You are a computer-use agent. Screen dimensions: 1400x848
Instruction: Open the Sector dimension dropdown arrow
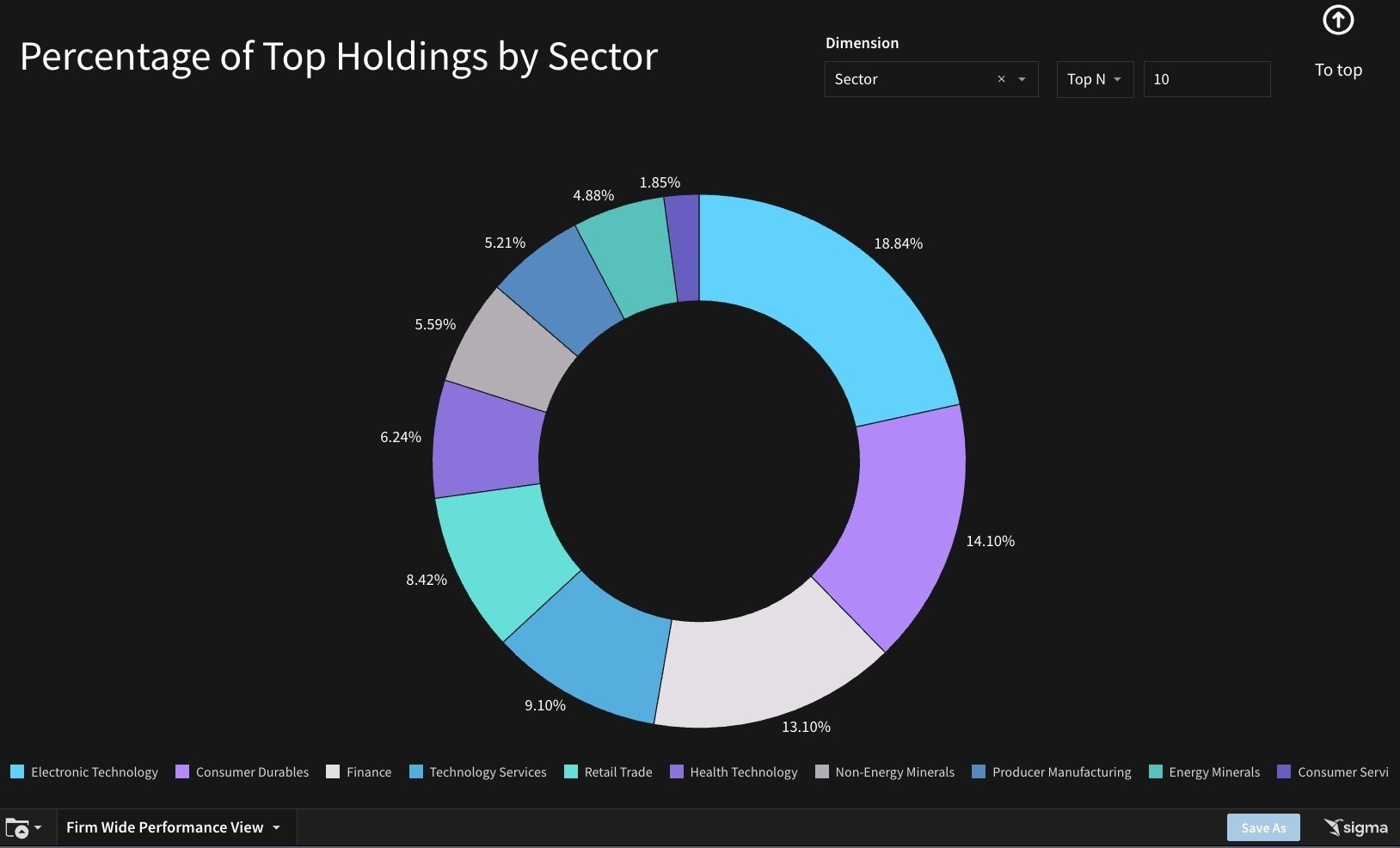[x=1022, y=78]
